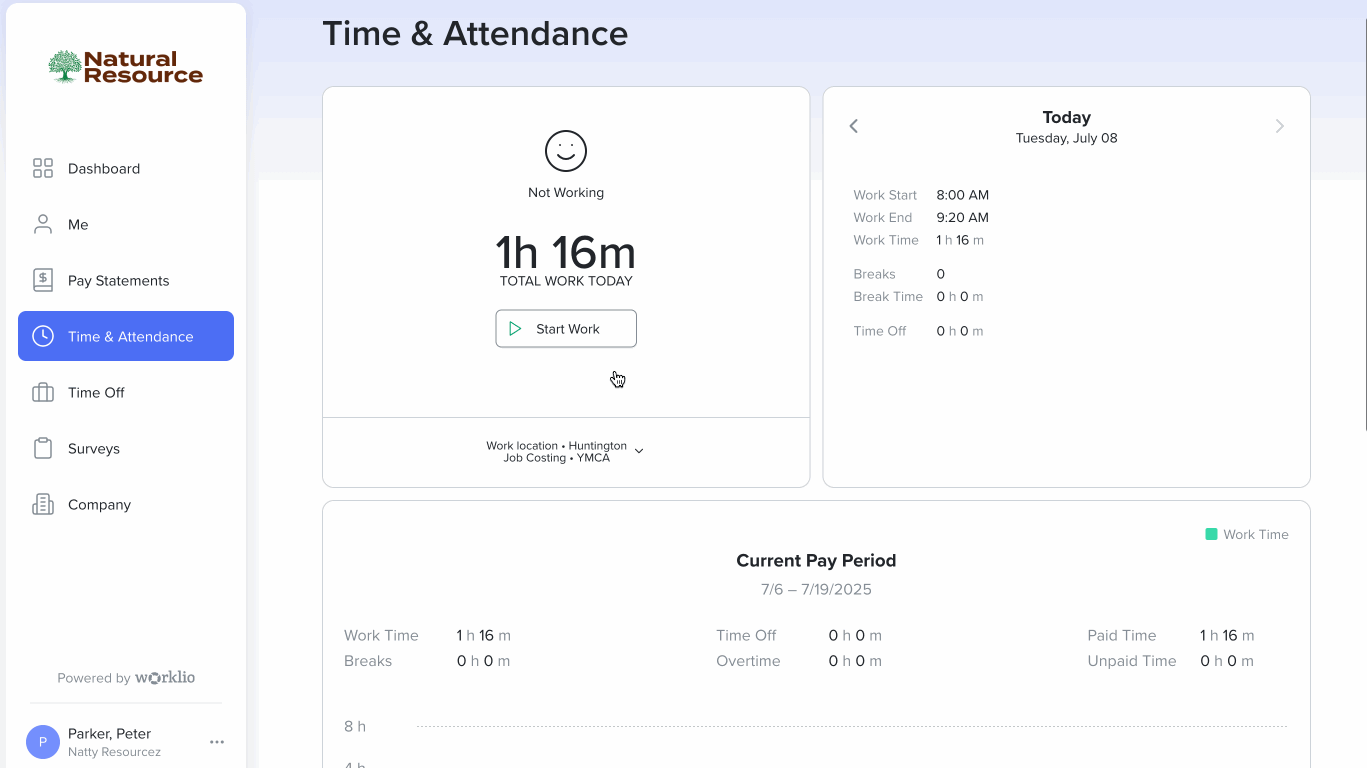Open the Parker, Peter ellipsis menu
Screen dimensions: 1367x768
(x=217, y=742)
